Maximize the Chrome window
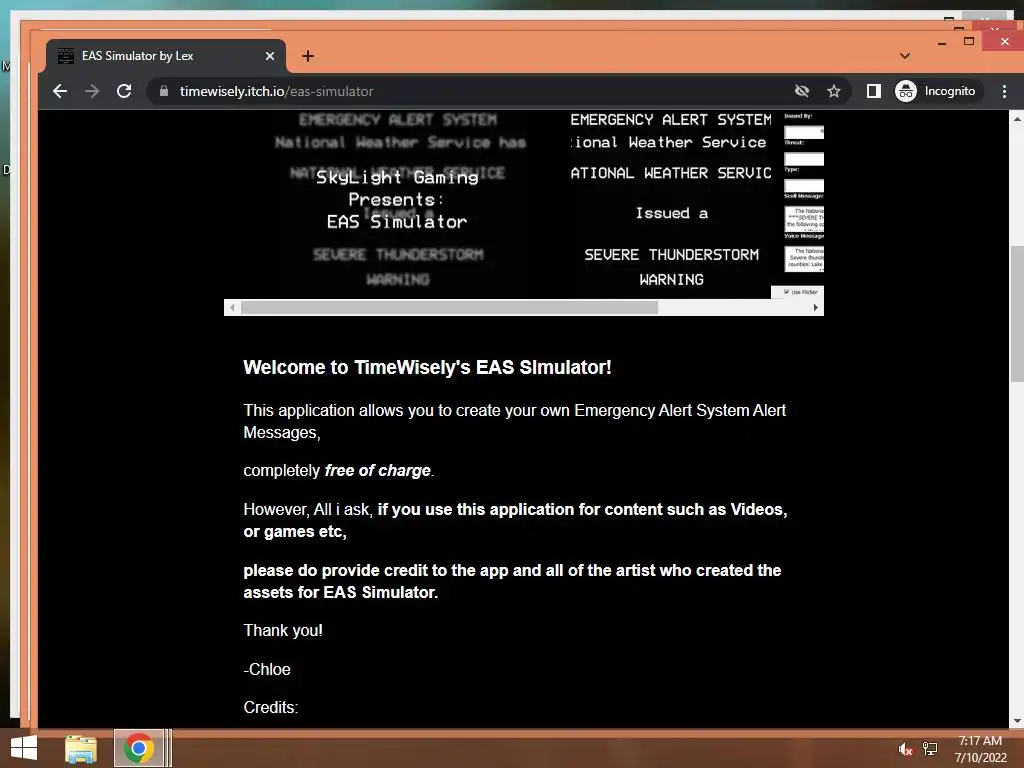 point(969,42)
